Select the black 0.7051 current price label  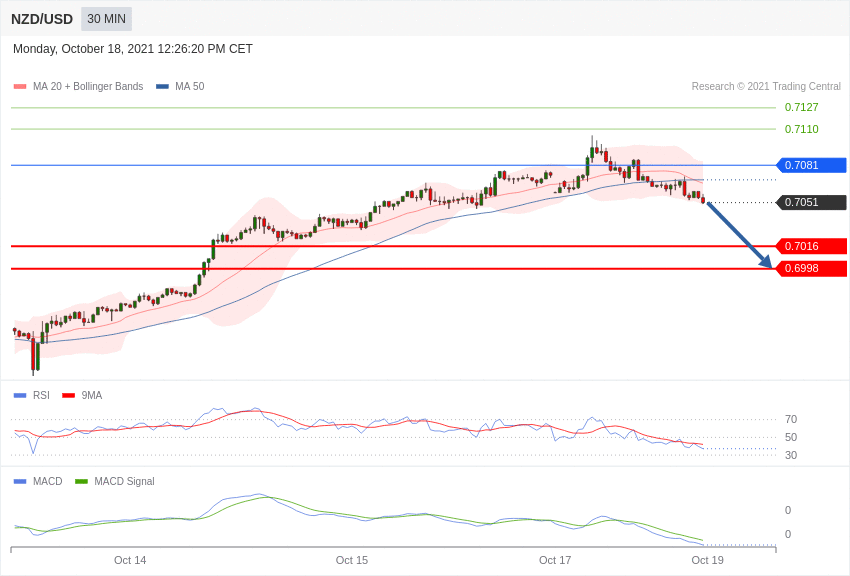coord(811,202)
